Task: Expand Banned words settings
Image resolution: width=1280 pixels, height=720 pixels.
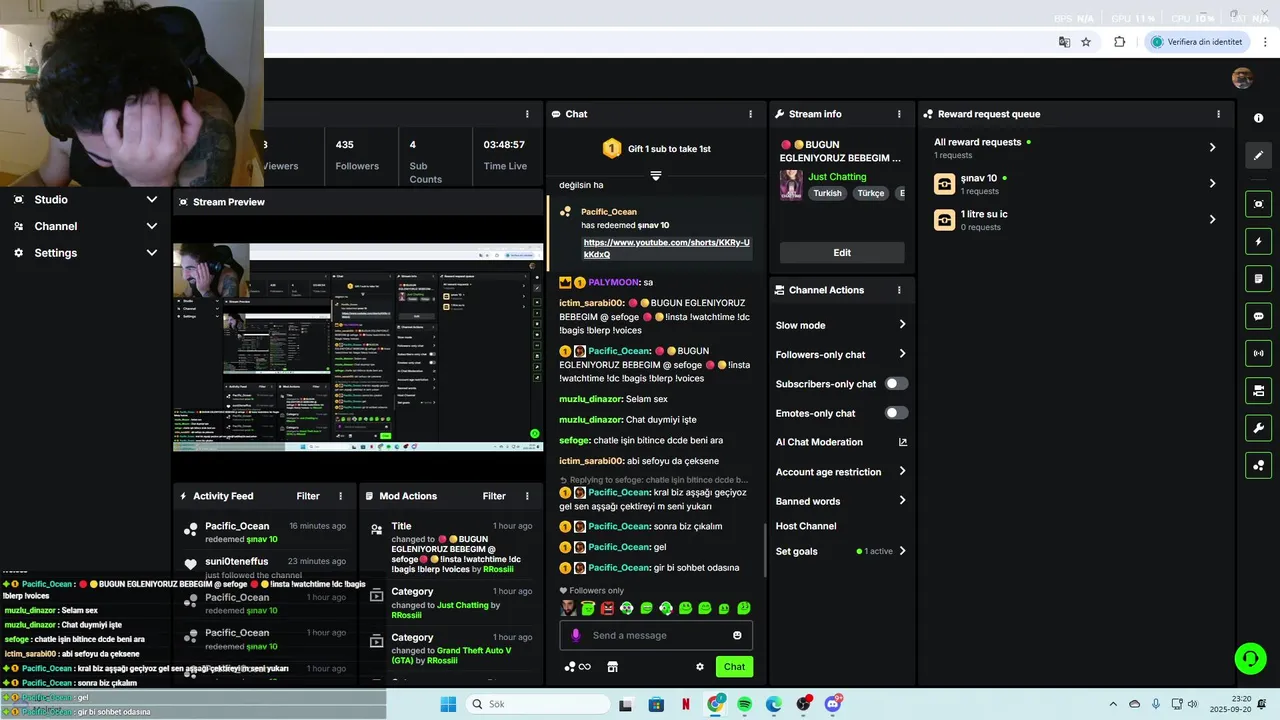Action: [902, 501]
